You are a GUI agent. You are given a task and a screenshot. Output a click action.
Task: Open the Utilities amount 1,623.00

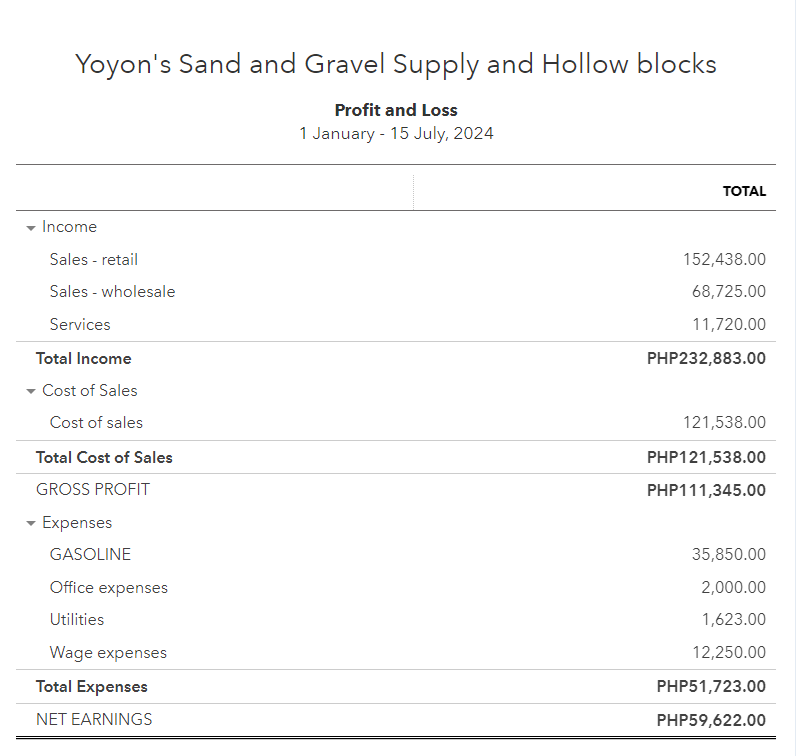[733, 620]
